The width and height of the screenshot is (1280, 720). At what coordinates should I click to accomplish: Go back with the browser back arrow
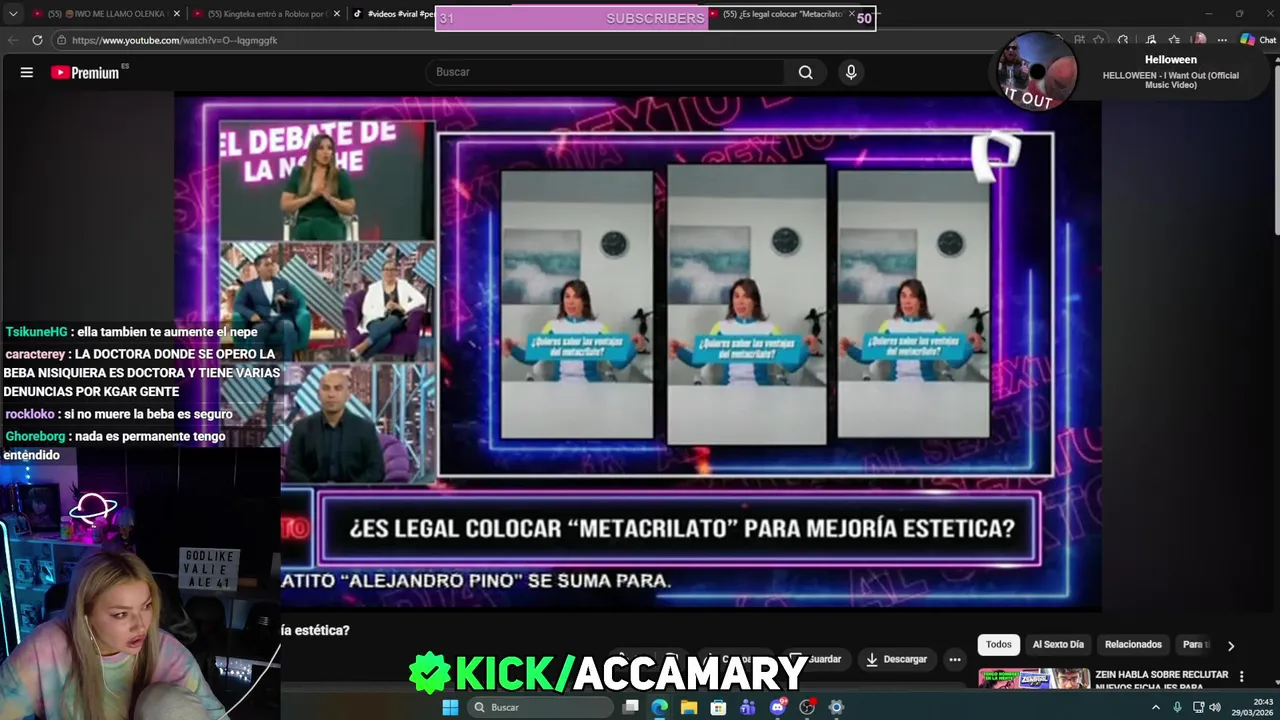[x=13, y=40]
